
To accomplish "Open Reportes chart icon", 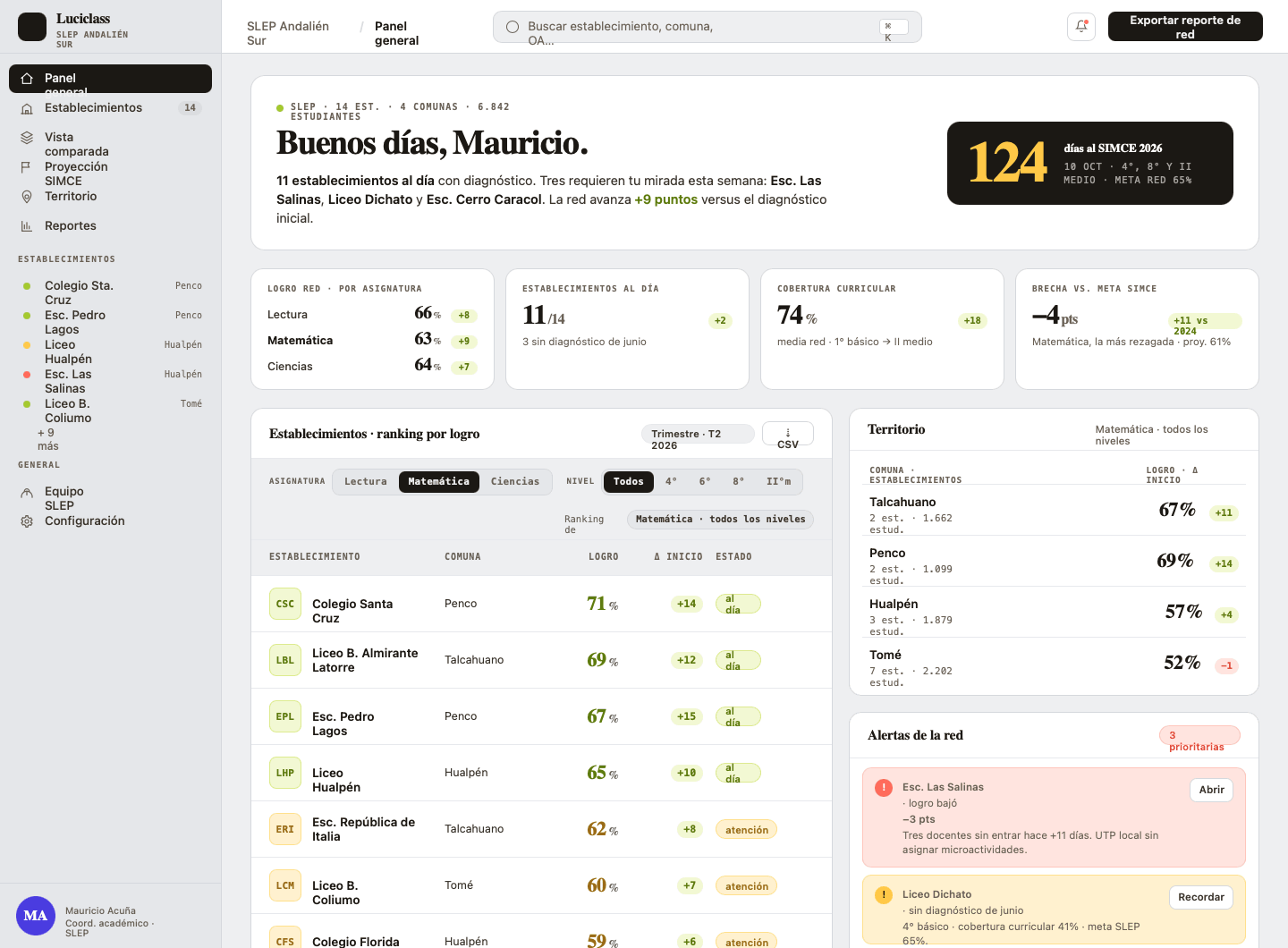I will (x=27, y=226).
